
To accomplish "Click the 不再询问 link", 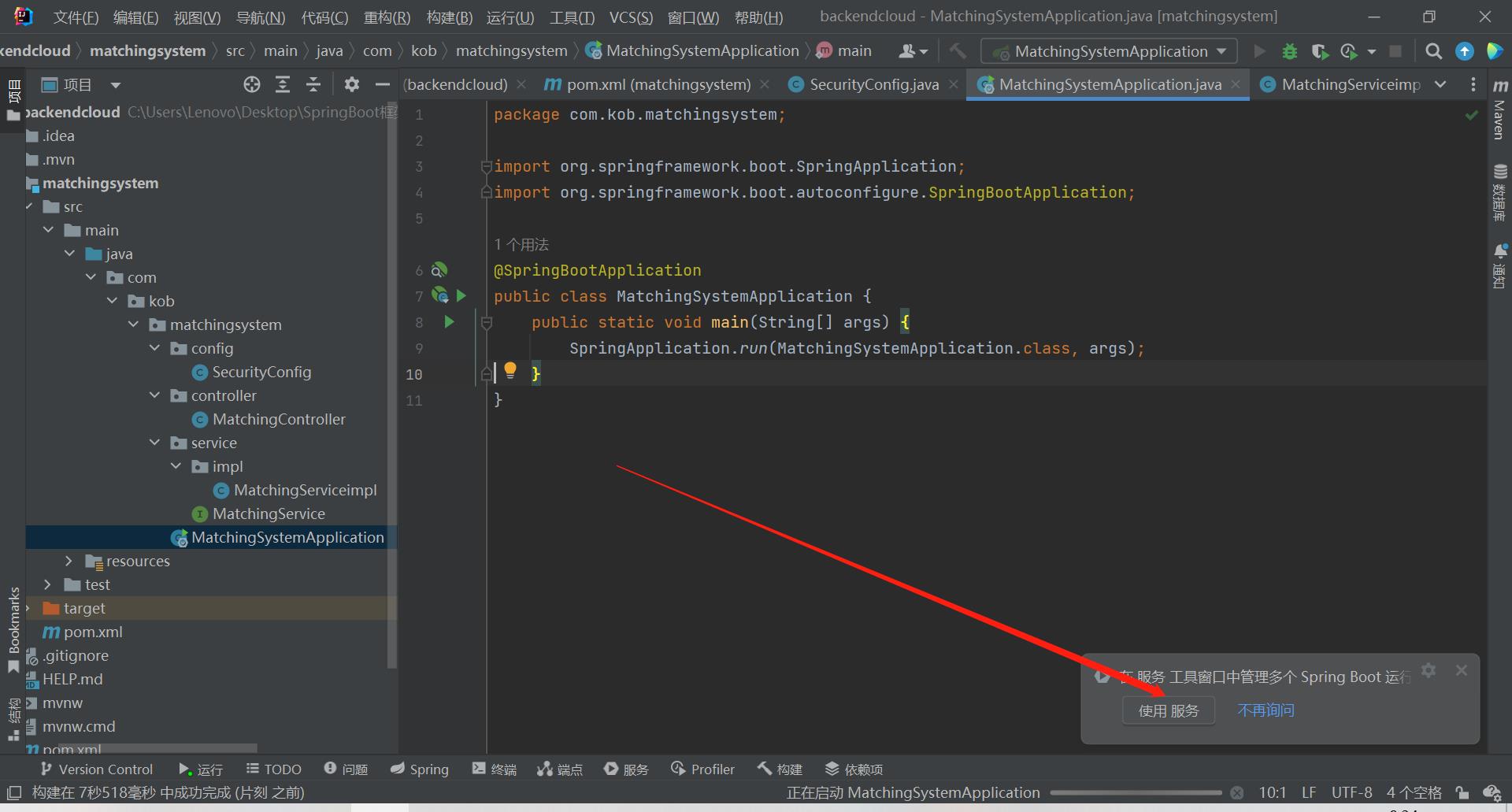I will point(1266,710).
